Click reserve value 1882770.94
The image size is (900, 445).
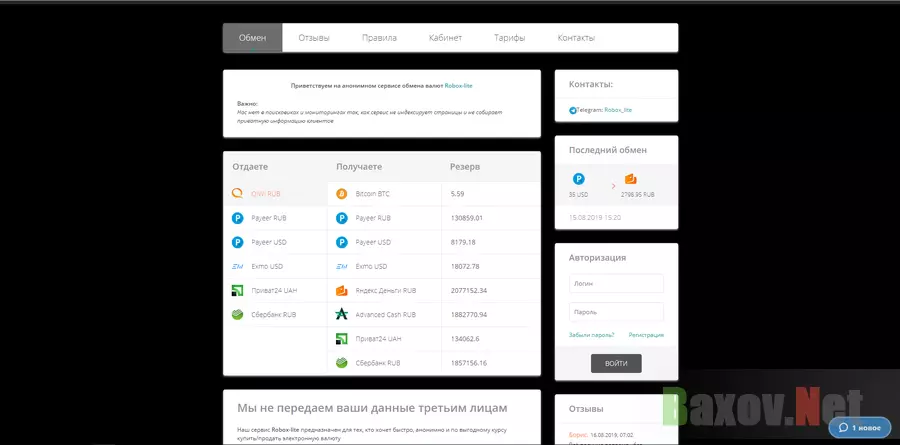469,315
